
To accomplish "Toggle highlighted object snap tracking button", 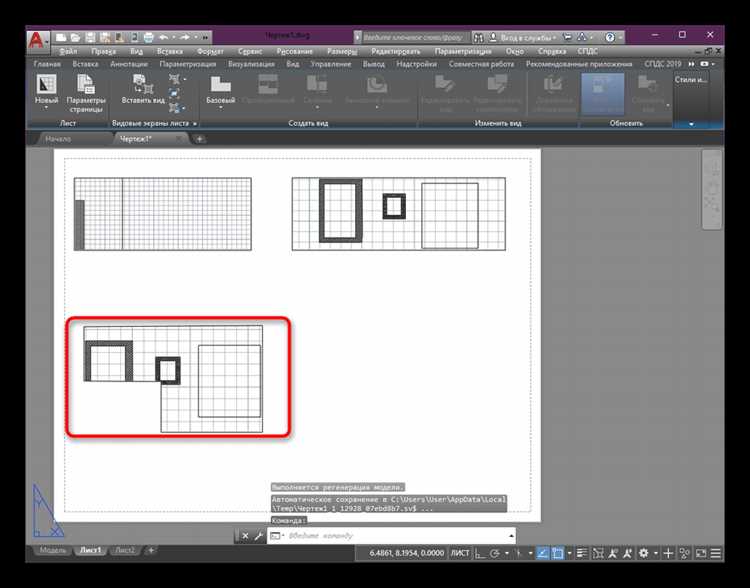I will click(x=542, y=554).
